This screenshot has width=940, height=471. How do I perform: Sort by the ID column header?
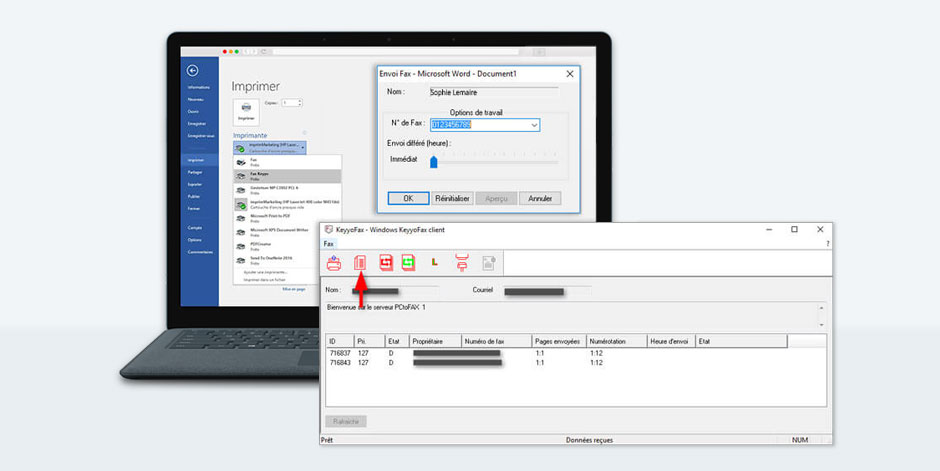click(x=340, y=341)
